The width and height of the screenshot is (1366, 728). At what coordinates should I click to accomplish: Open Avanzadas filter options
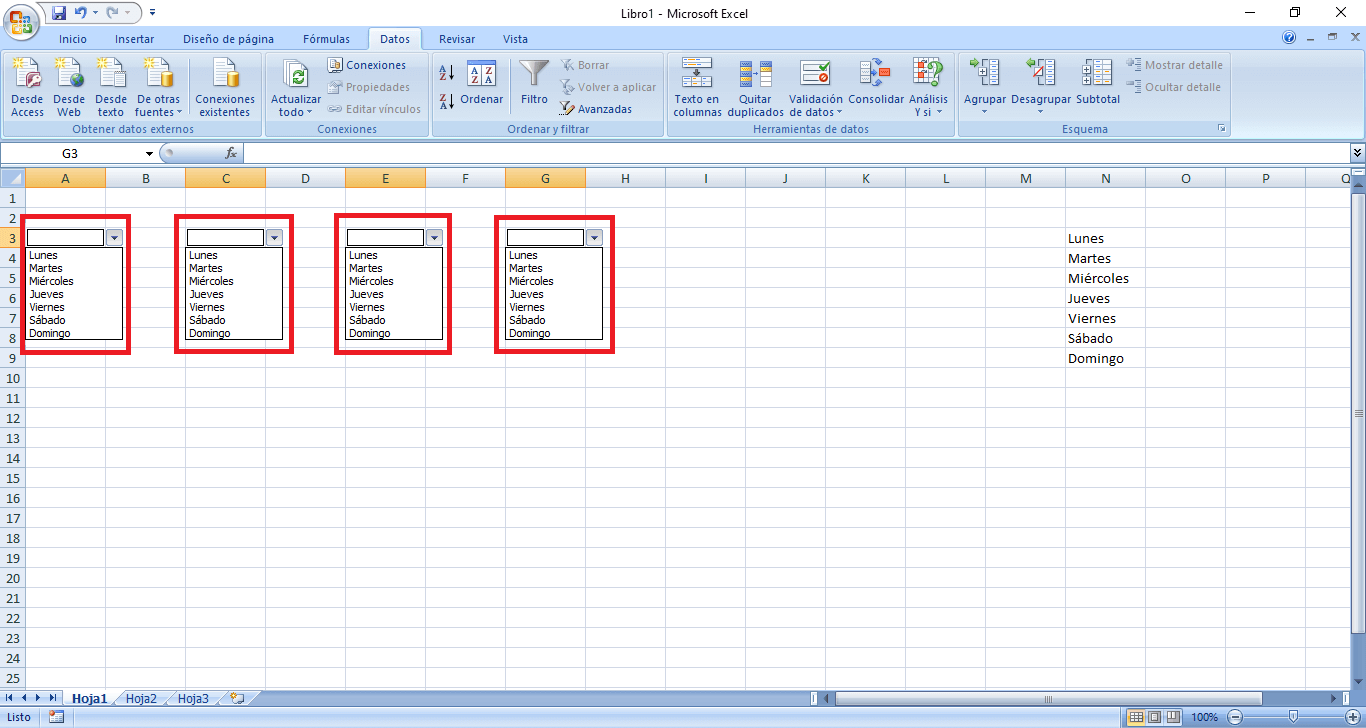pyautogui.click(x=596, y=109)
